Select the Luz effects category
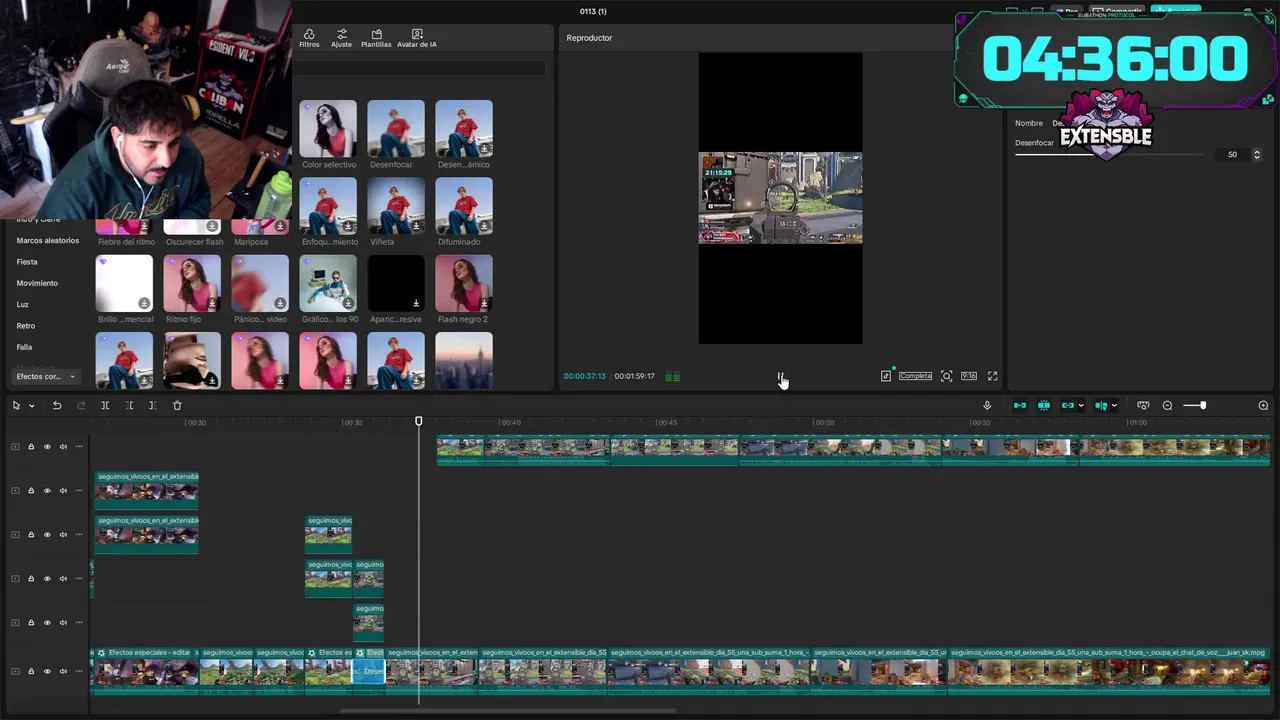1280x720 pixels. pyautogui.click(x=22, y=304)
